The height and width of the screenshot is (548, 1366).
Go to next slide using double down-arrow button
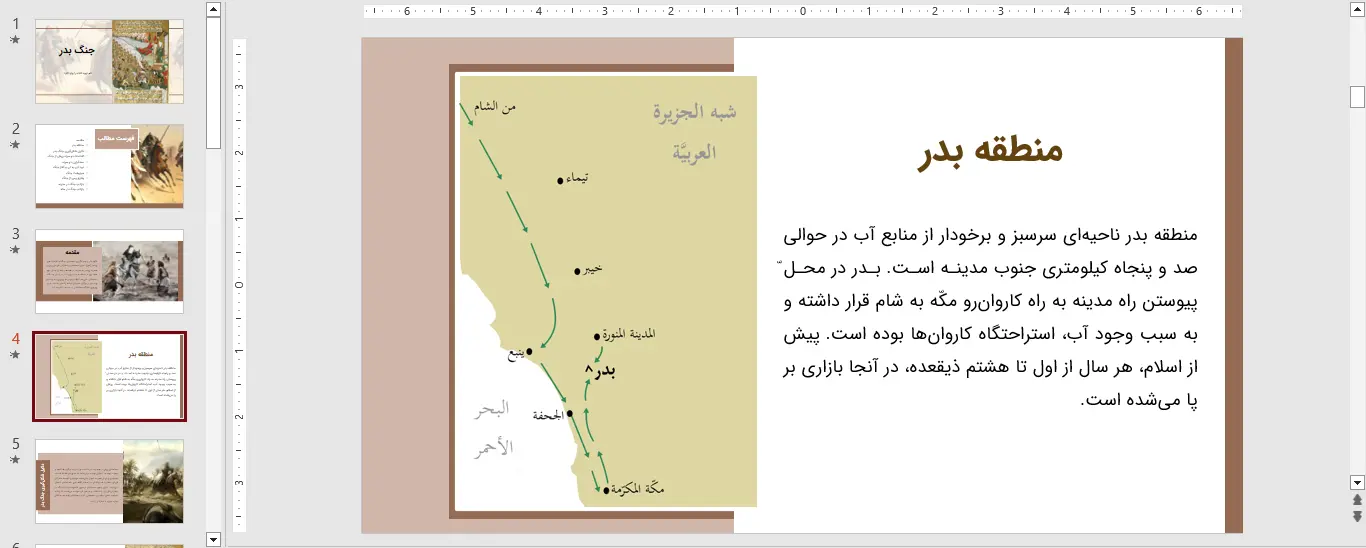1357,516
